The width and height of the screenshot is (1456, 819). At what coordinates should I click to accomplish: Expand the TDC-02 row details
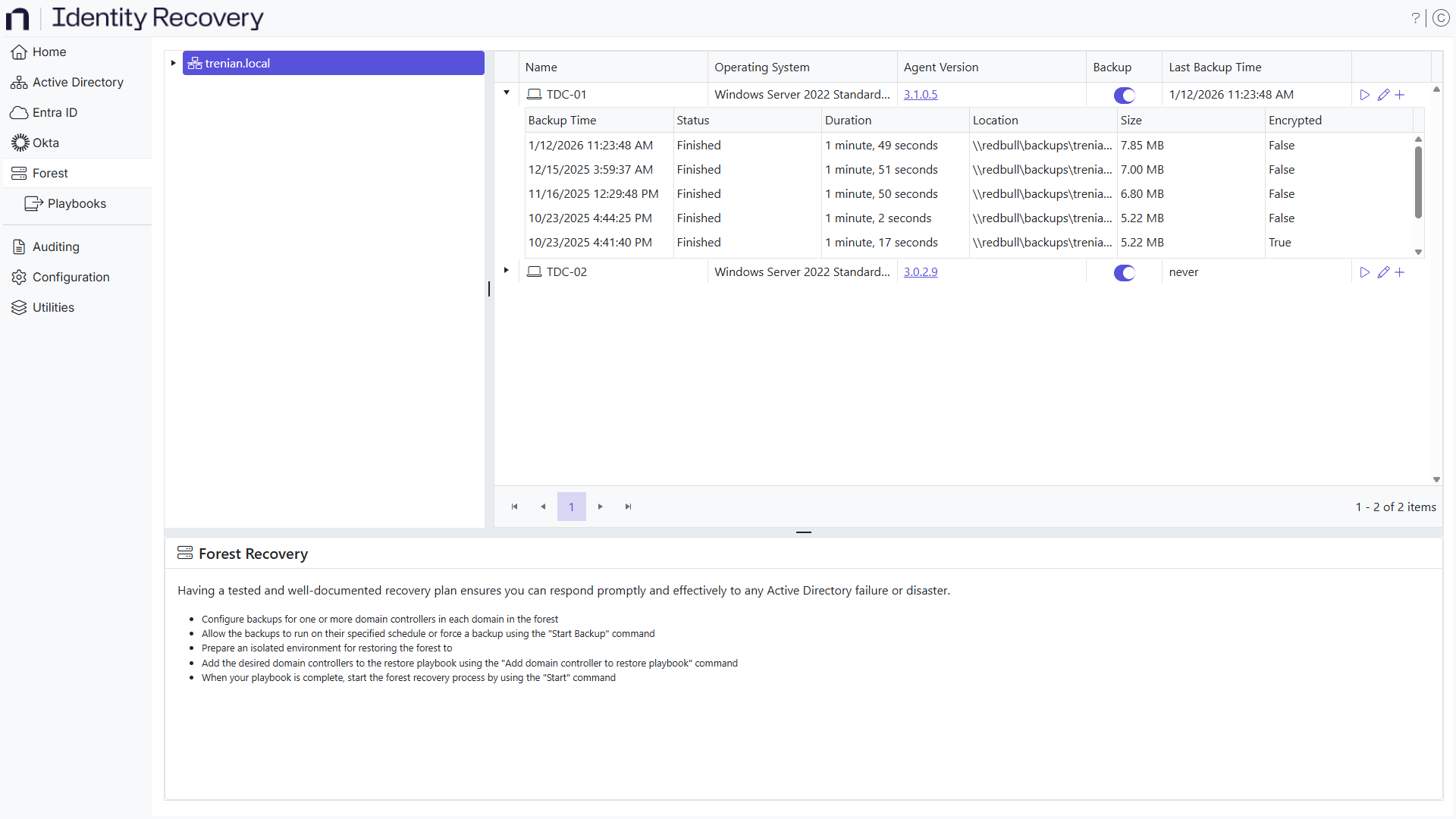506,270
